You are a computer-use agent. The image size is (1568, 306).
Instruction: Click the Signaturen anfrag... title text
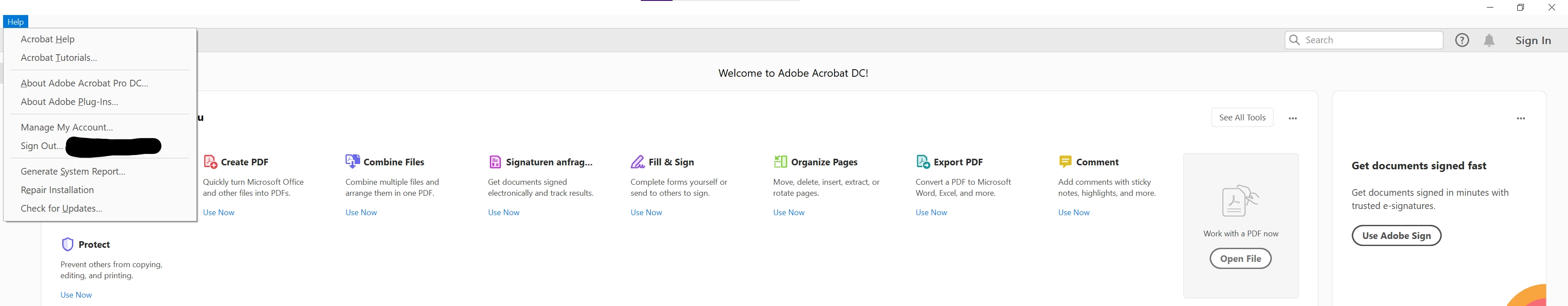(x=549, y=162)
